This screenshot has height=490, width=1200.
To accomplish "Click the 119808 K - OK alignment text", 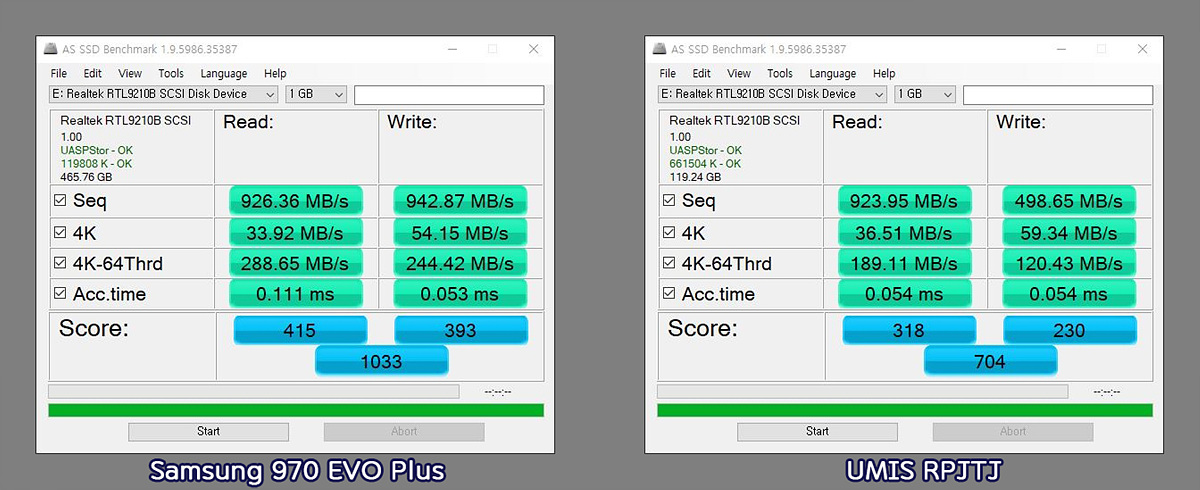I will (x=96, y=164).
